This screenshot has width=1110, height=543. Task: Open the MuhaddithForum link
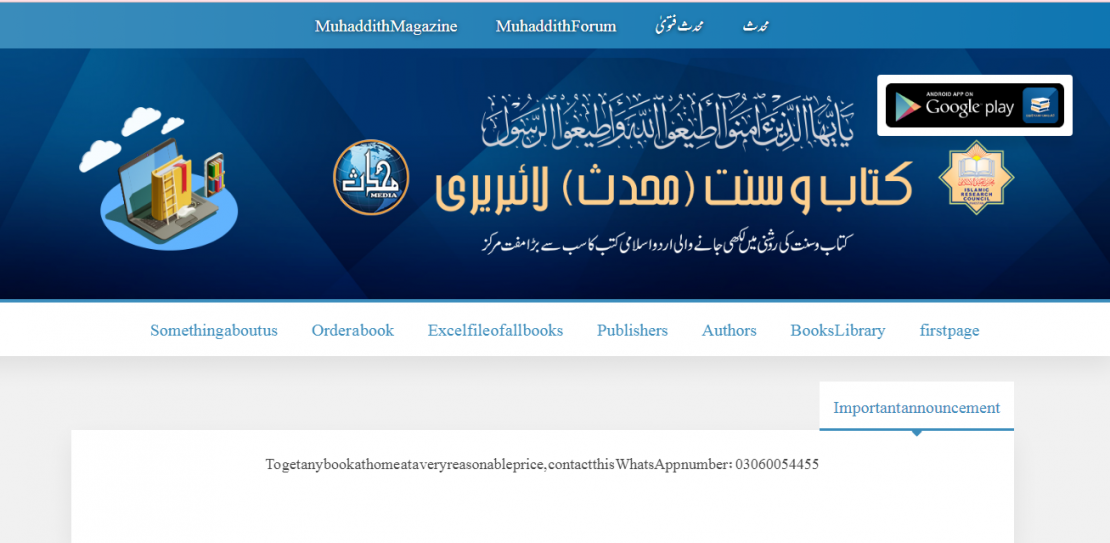click(x=556, y=26)
